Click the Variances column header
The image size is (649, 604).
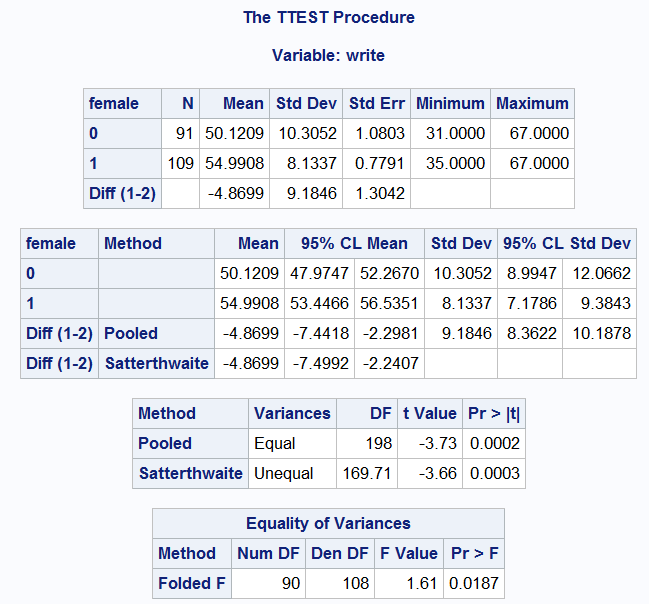[x=292, y=413]
